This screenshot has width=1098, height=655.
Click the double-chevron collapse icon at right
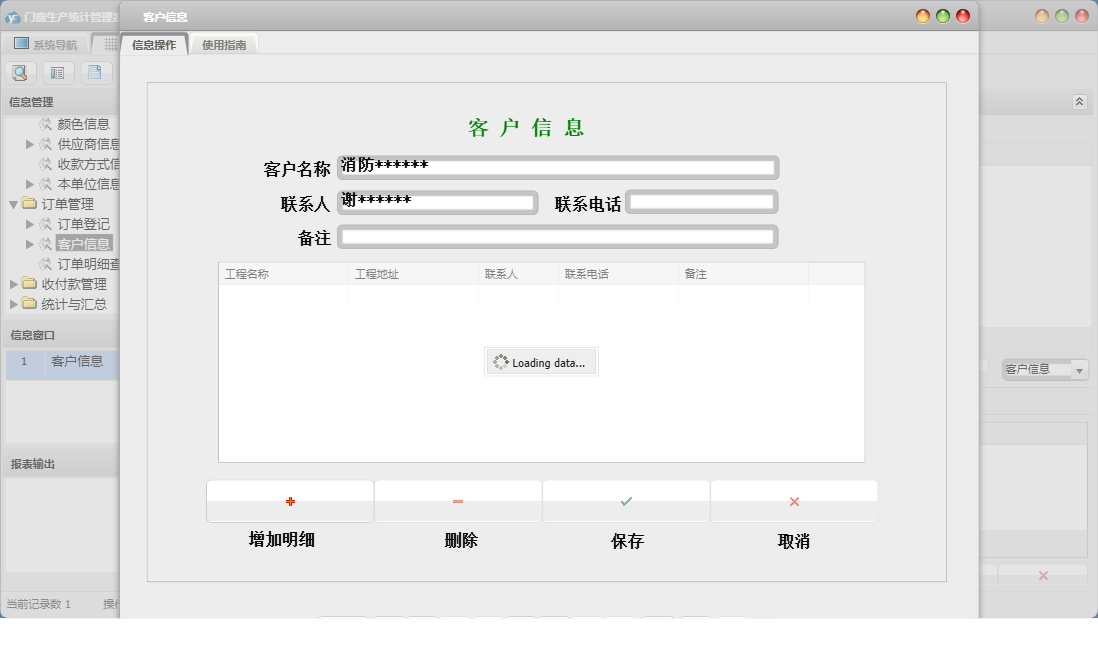(x=1079, y=102)
